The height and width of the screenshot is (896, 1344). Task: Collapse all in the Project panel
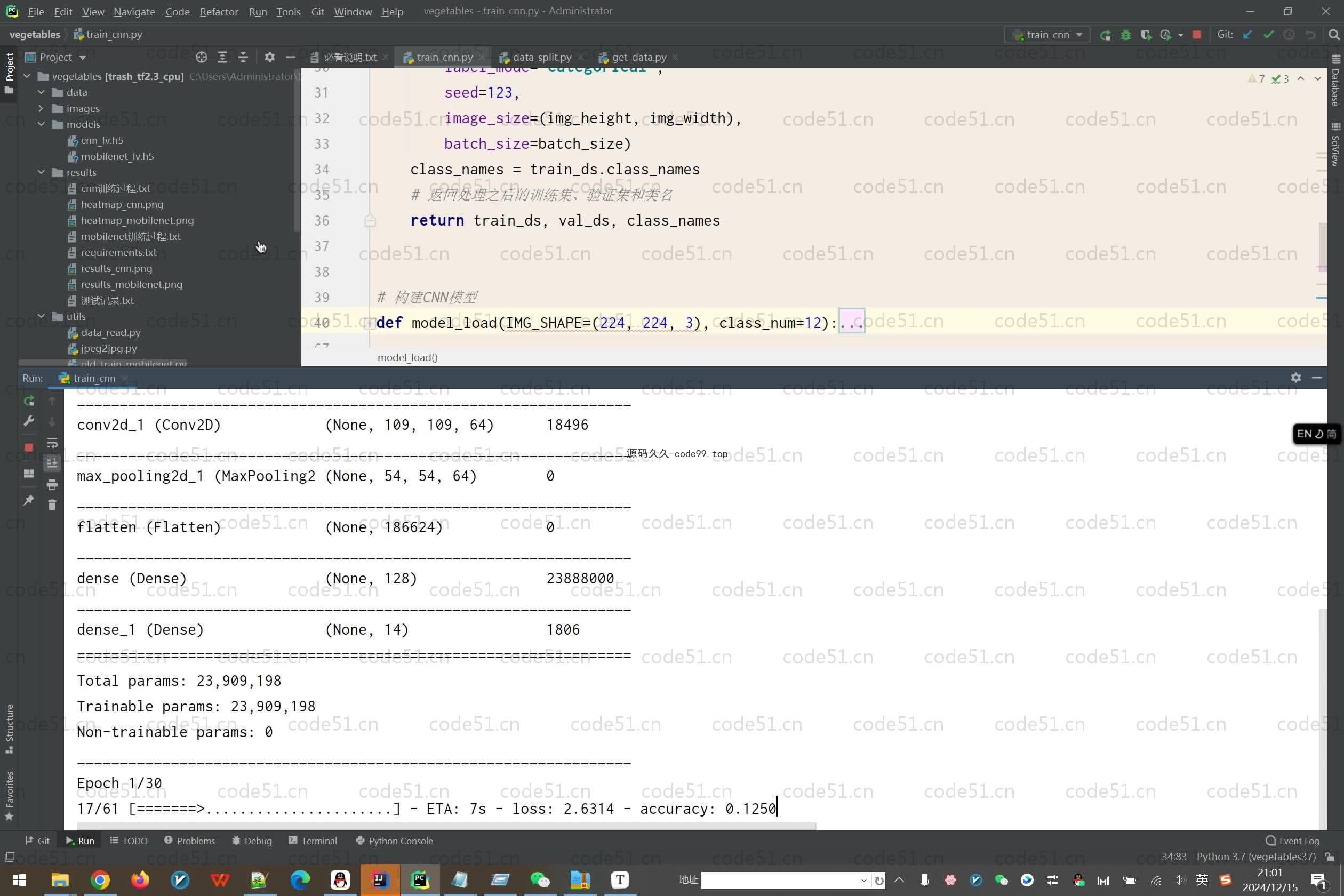pos(243,57)
